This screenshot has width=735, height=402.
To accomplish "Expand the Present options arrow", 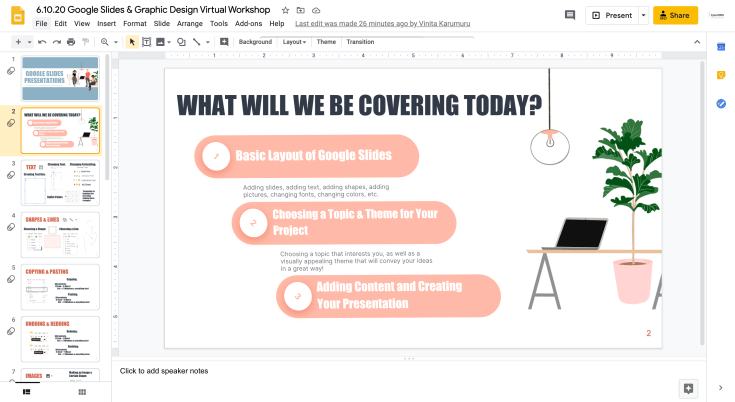I will coord(643,15).
